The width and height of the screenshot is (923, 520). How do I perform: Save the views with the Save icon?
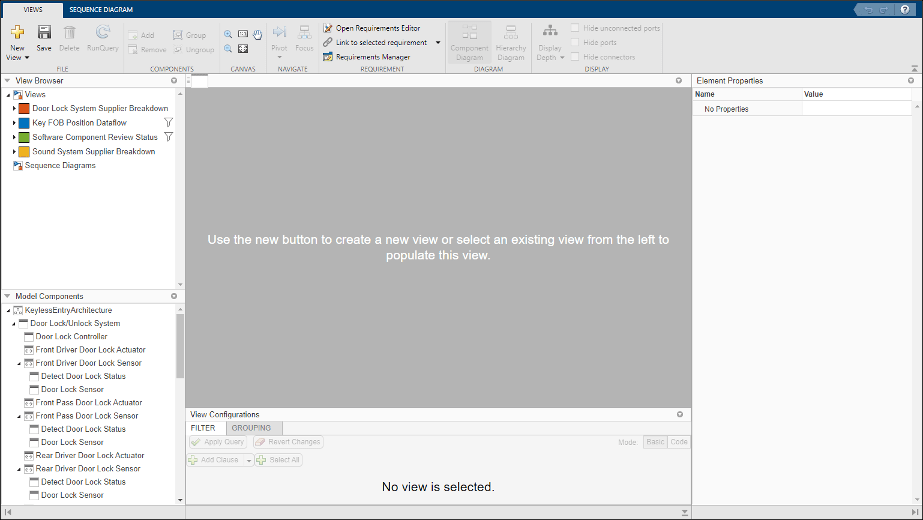44,32
